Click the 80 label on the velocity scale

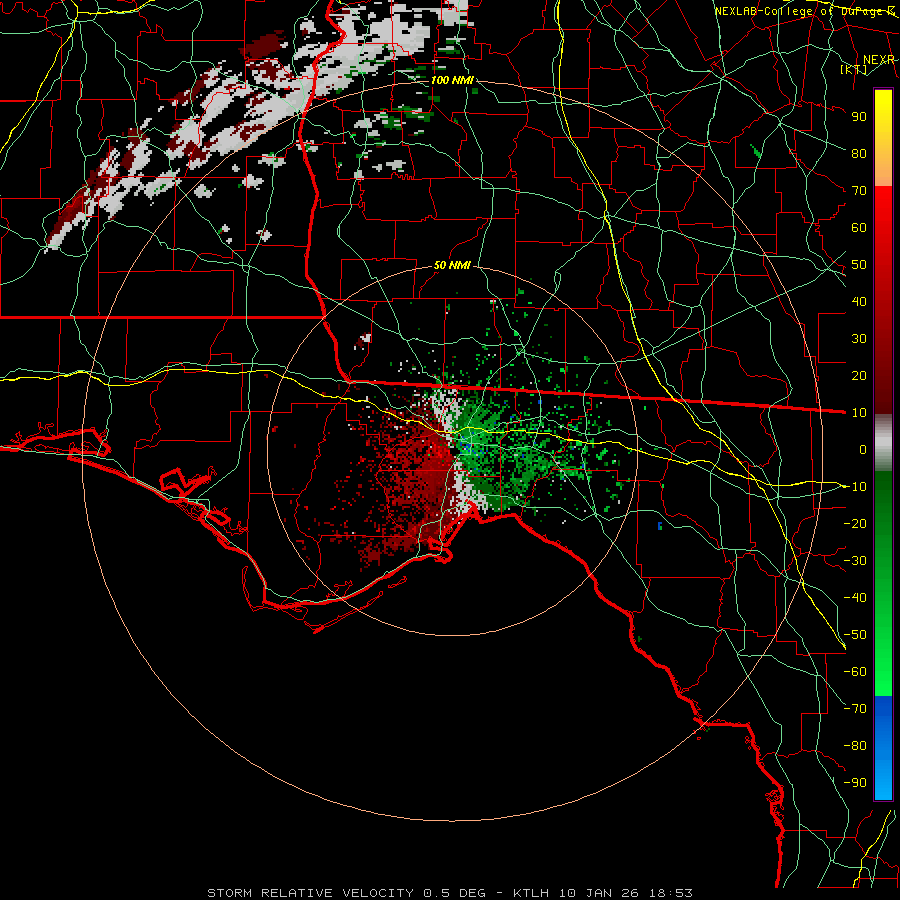tap(859, 154)
